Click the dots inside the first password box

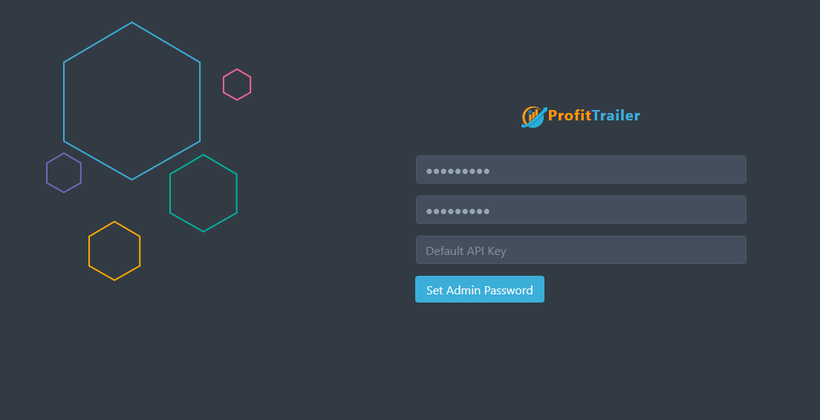(458, 171)
